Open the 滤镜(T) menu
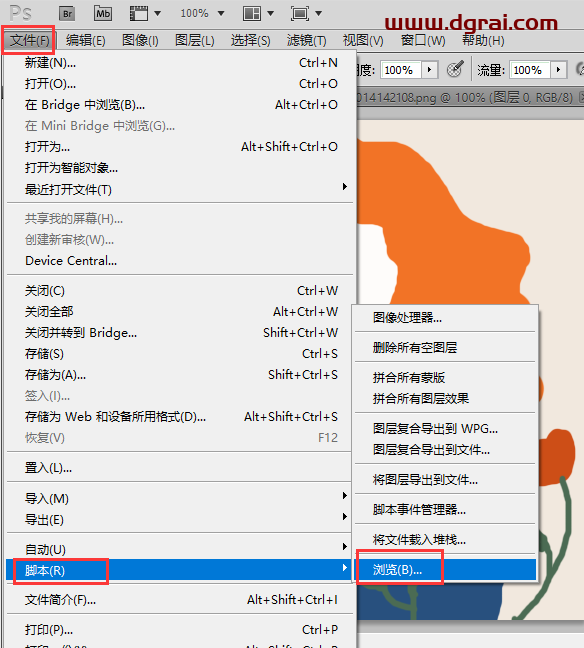The image size is (584, 648). click(306, 40)
